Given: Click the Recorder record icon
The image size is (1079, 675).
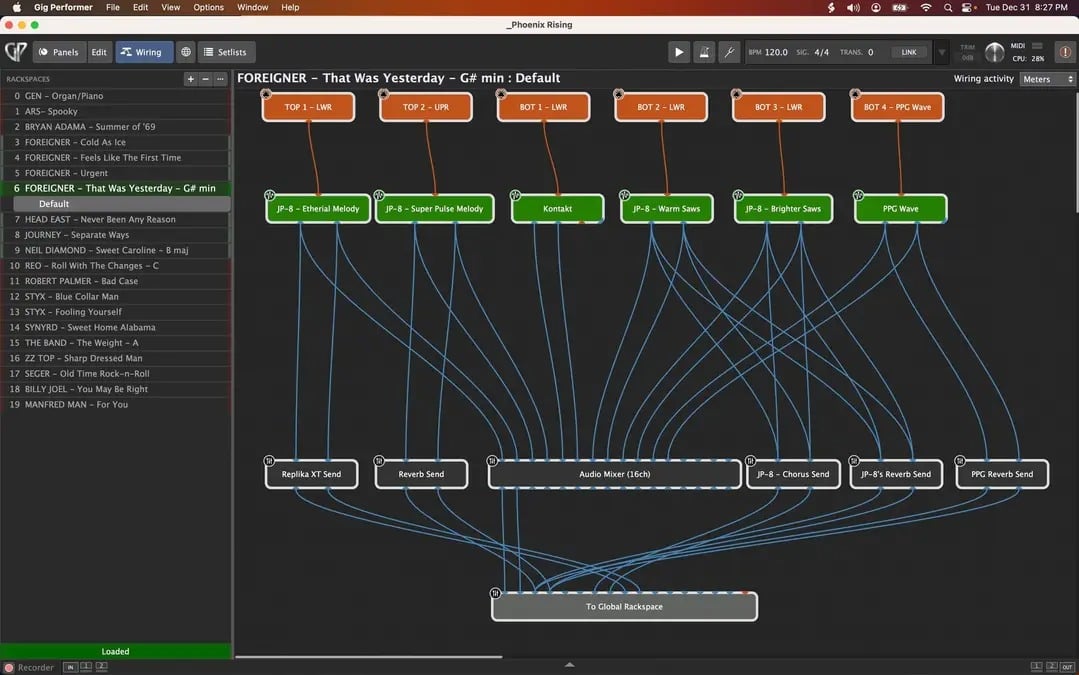Looking at the screenshot, I should pos(9,667).
